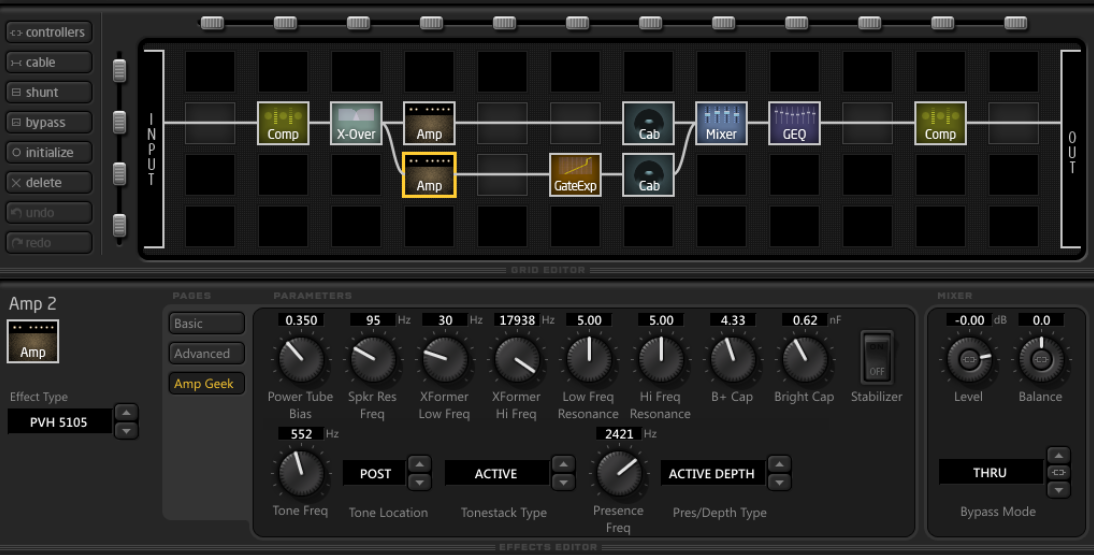Step Effect Type down from PVH 5105
The image size is (1094, 555).
pyautogui.click(x=126, y=430)
